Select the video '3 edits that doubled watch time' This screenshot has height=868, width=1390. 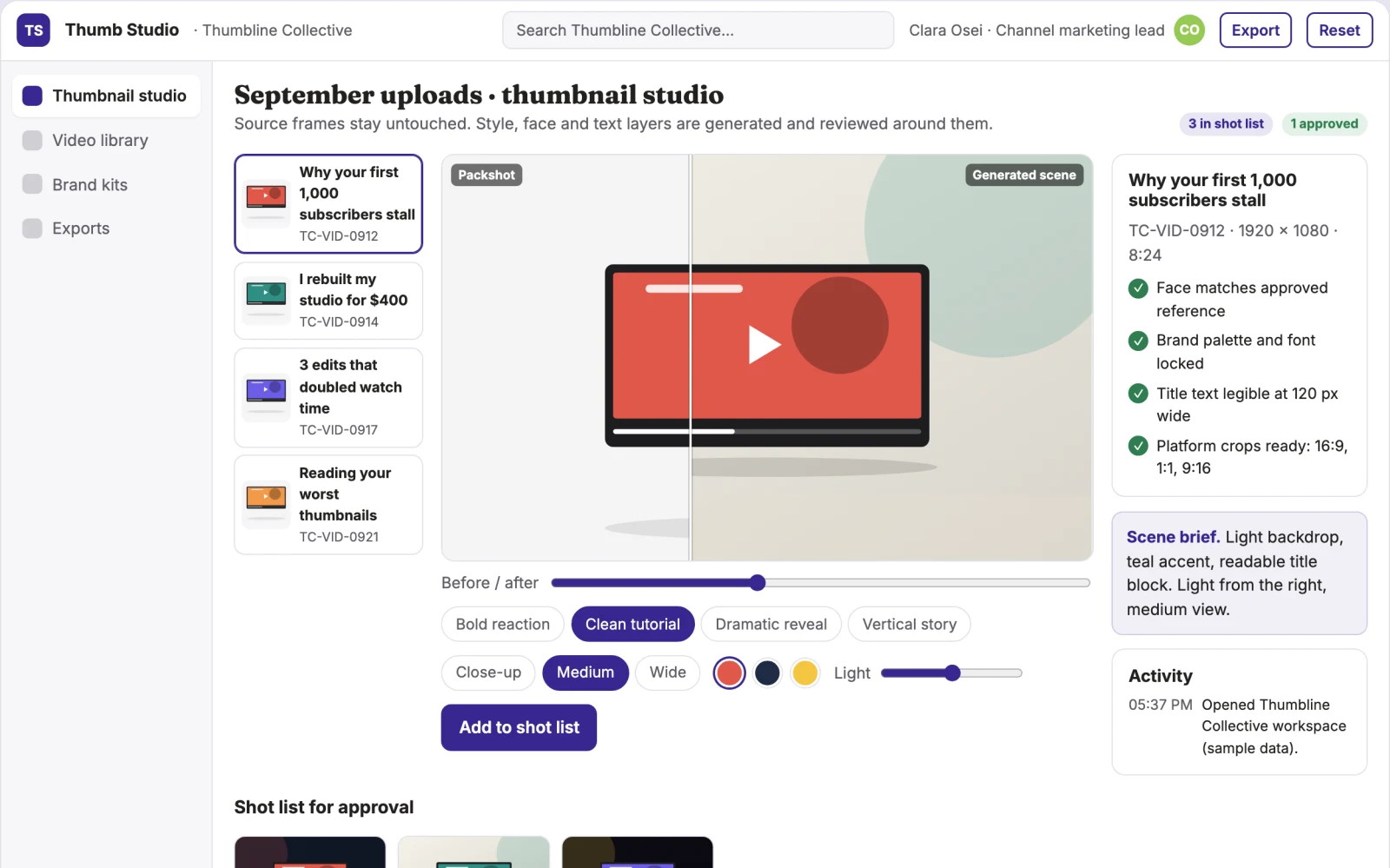[x=328, y=398]
